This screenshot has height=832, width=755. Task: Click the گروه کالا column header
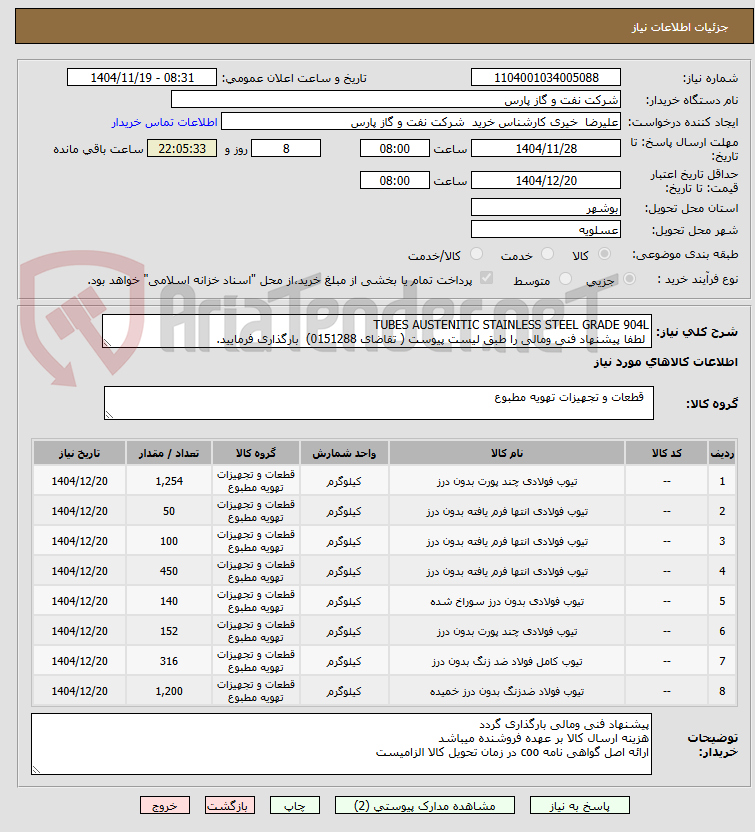pos(256,453)
